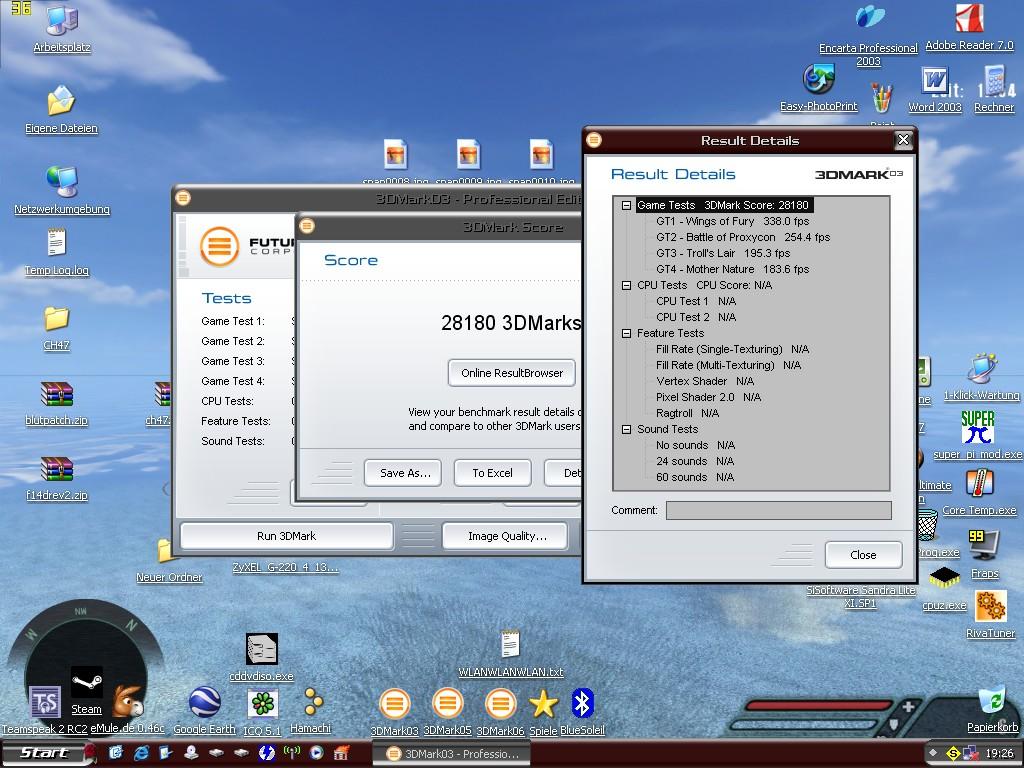The width and height of the screenshot is (1024, 768).
Task: Open Image Quality... settings
Action: [x=507, y=536]
